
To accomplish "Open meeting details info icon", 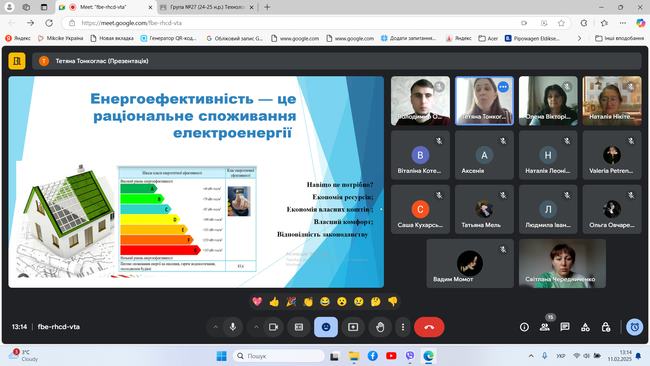I will (x=524, y=327).
